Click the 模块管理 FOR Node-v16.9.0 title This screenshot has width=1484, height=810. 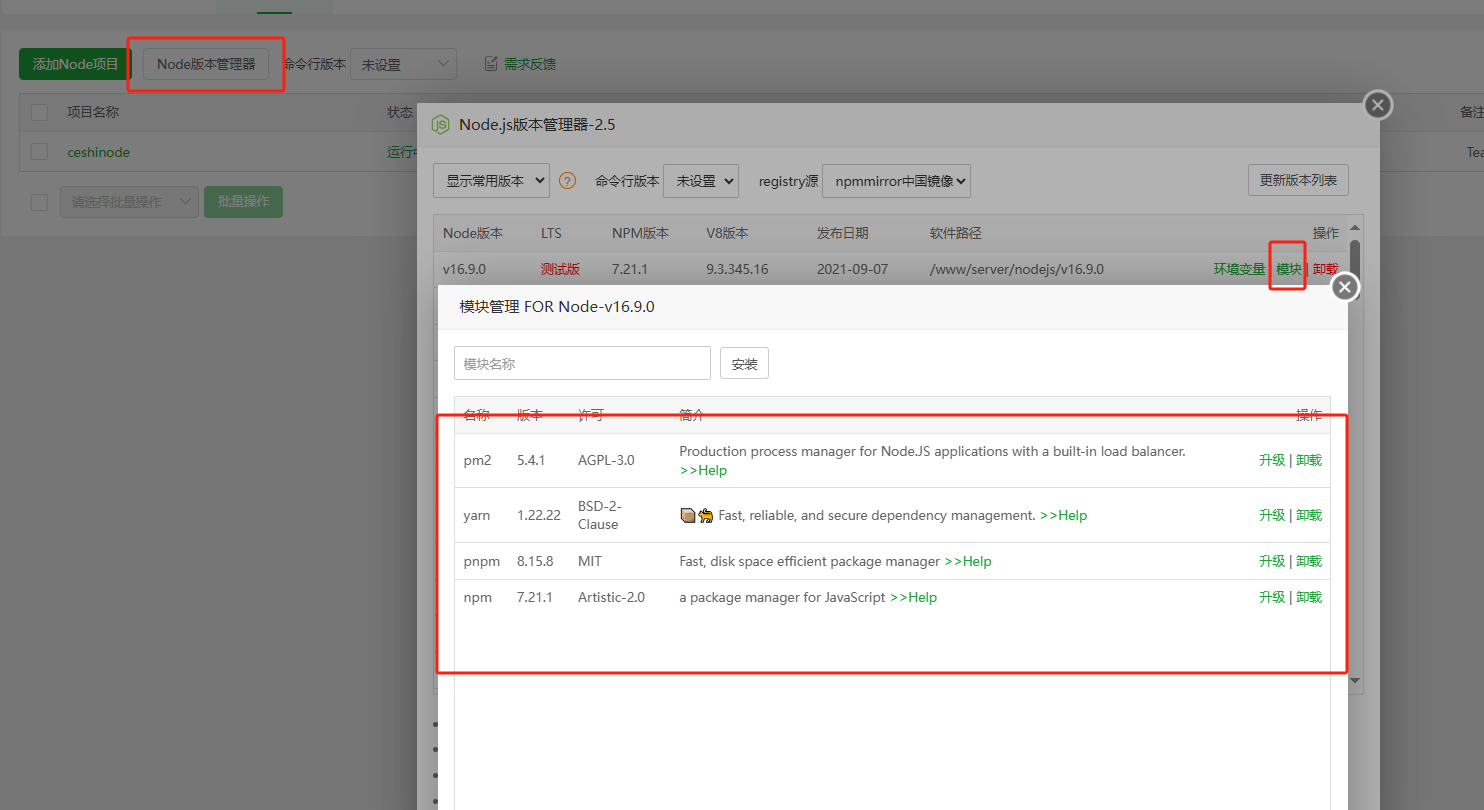coord(557,306)
